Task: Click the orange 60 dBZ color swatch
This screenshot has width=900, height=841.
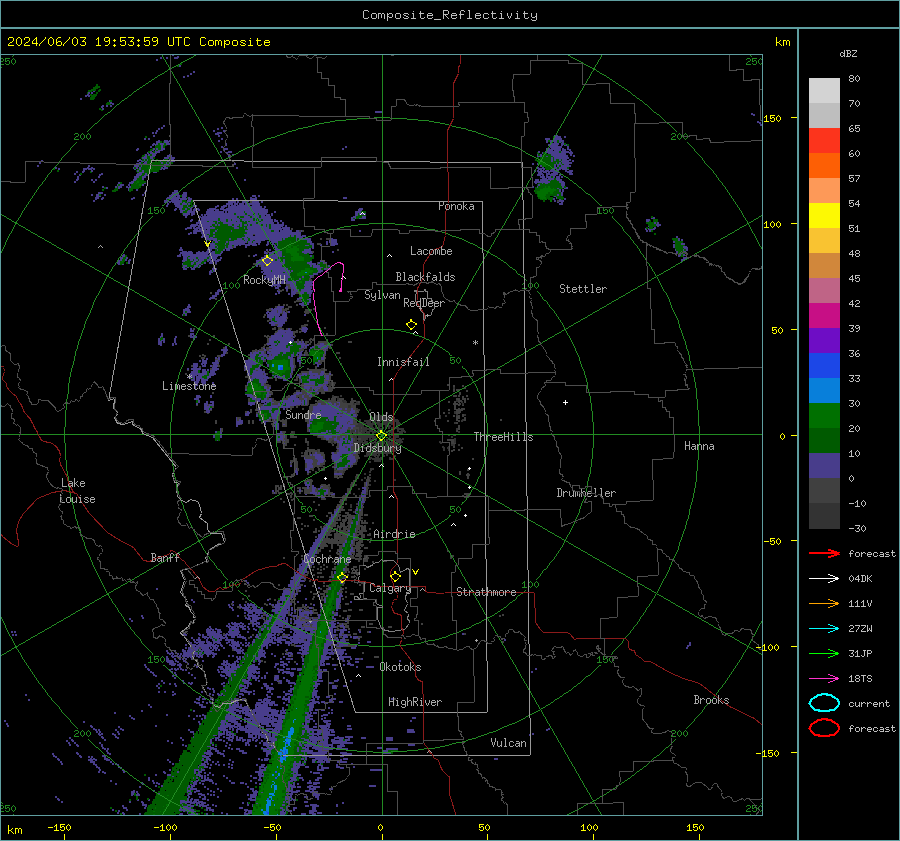Action: click(824, 166)
